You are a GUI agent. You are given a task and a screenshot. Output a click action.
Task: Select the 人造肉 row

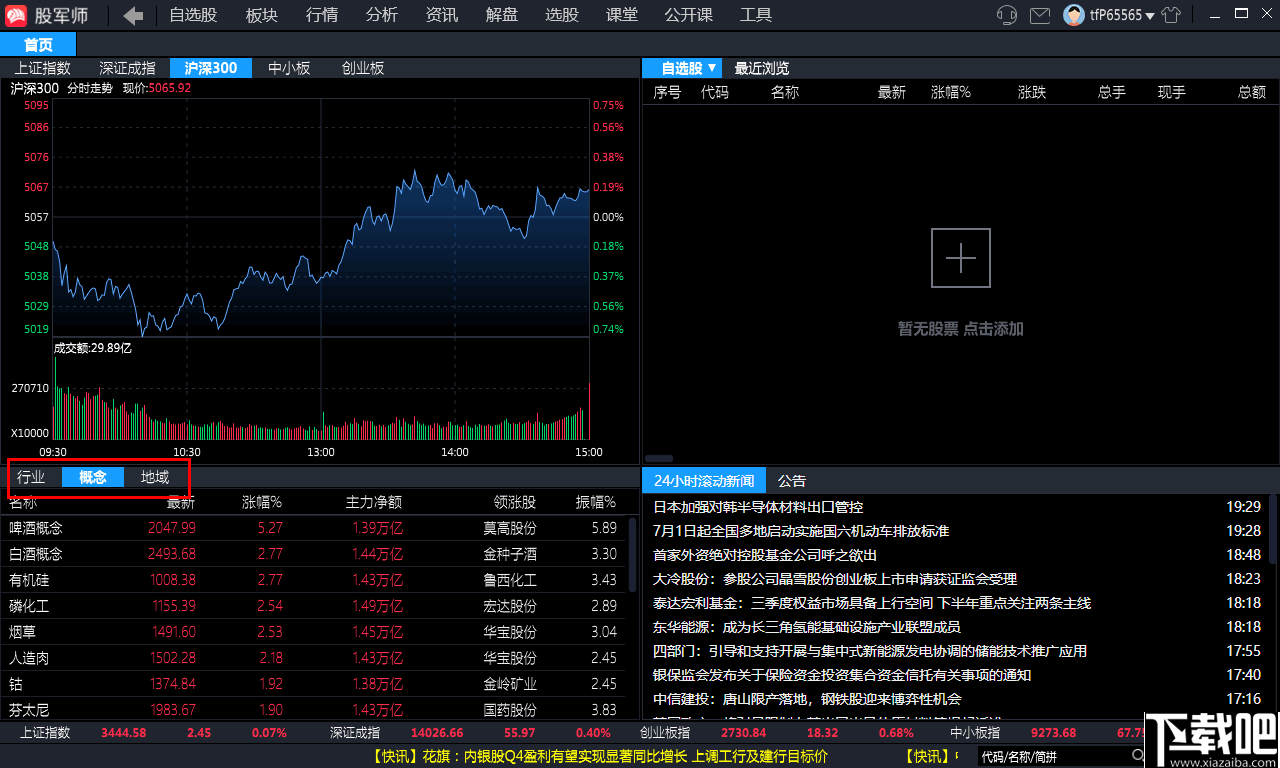tap(313, 658)
